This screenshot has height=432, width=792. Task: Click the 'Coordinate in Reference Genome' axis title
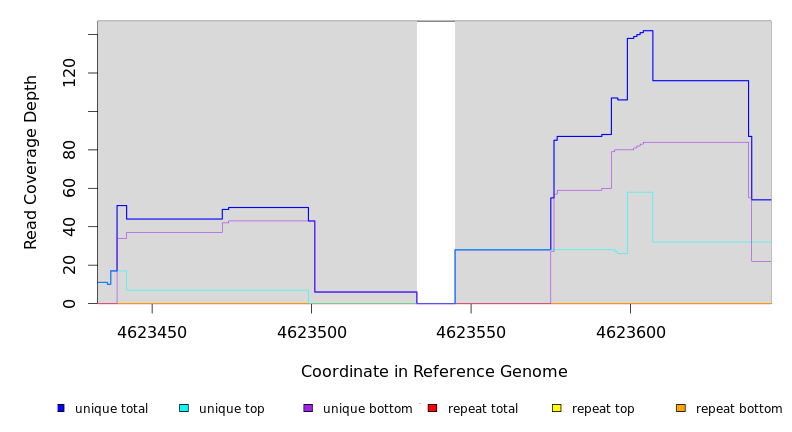434,372
